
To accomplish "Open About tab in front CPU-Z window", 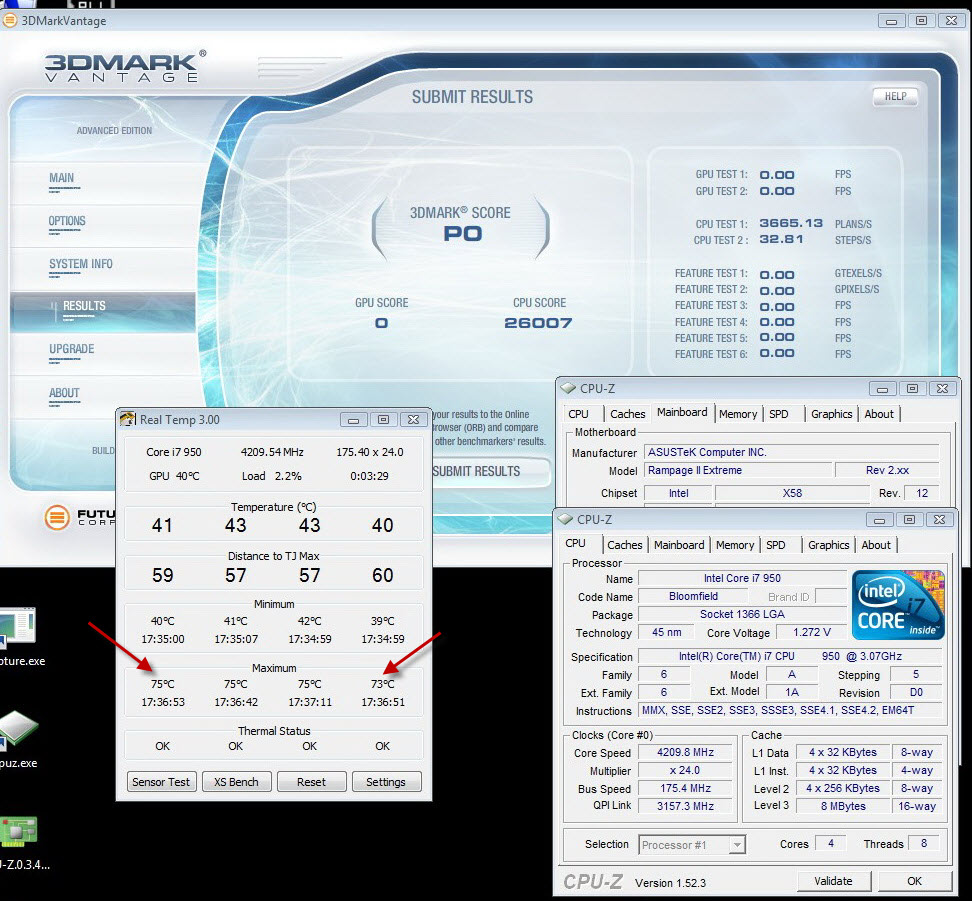I will [x=876, y=544].
